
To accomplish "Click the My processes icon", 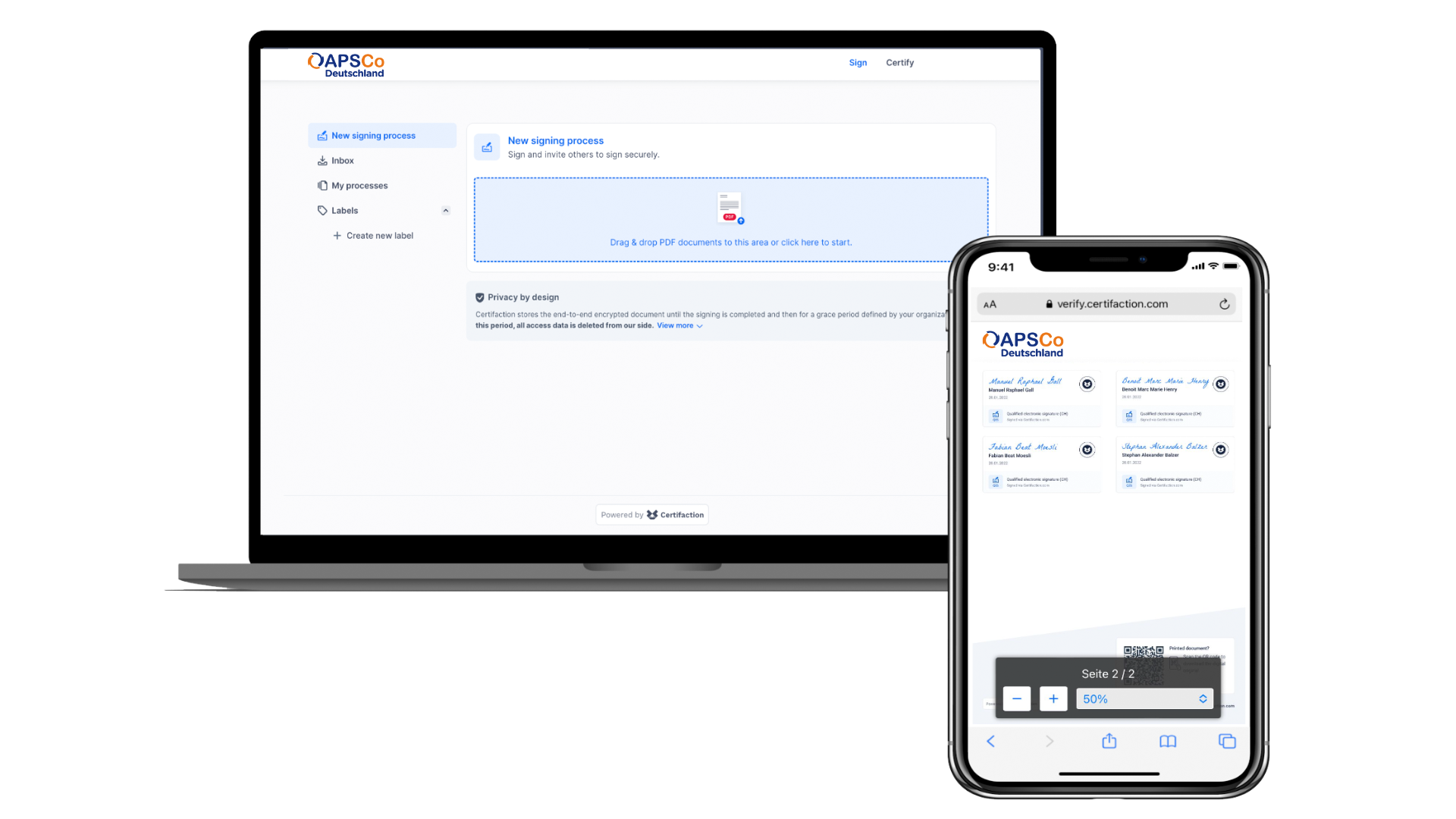I will tap(322, 185).
